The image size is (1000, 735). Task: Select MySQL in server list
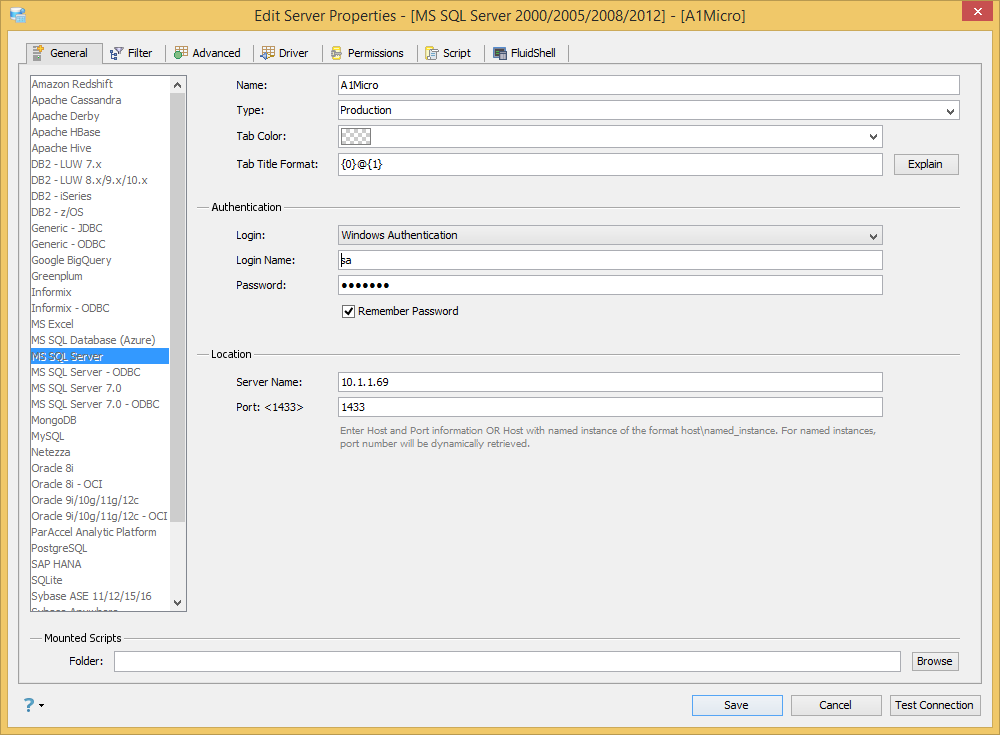[x=48, y=436]
